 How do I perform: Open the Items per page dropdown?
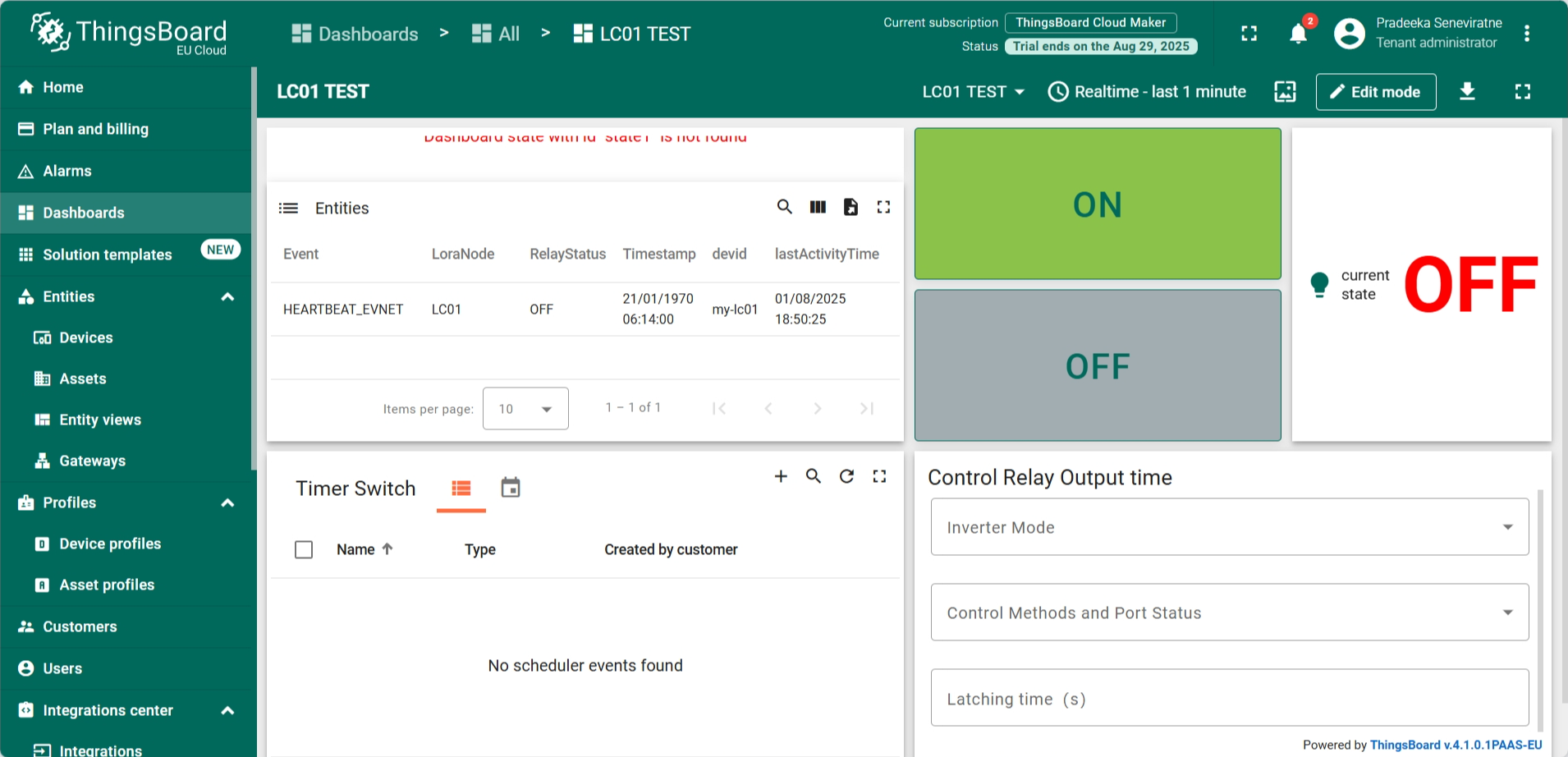(525, 408)
